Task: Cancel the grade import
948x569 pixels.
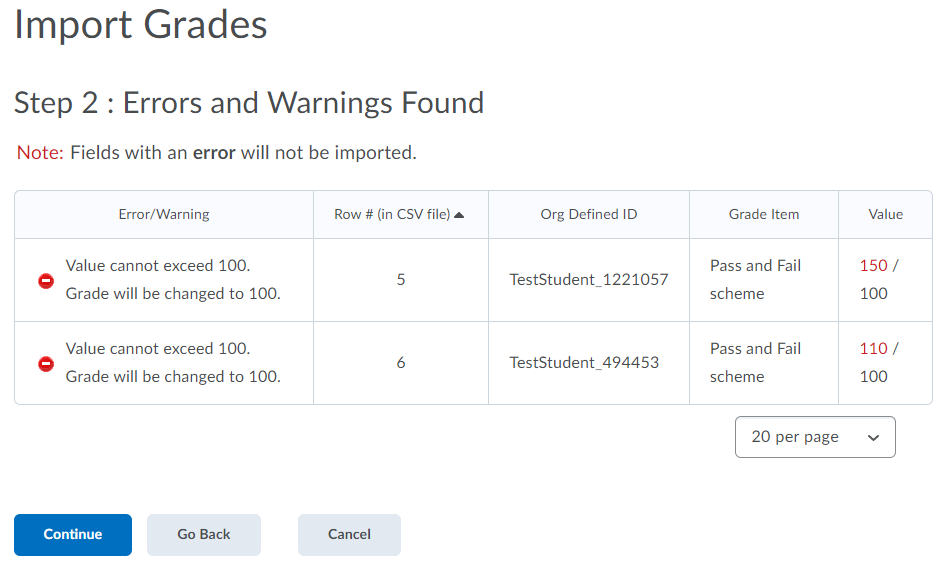Action: coord(349,535)
